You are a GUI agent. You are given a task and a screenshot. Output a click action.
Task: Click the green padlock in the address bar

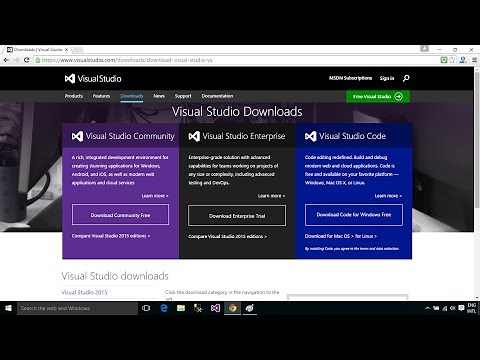[38, 60]
